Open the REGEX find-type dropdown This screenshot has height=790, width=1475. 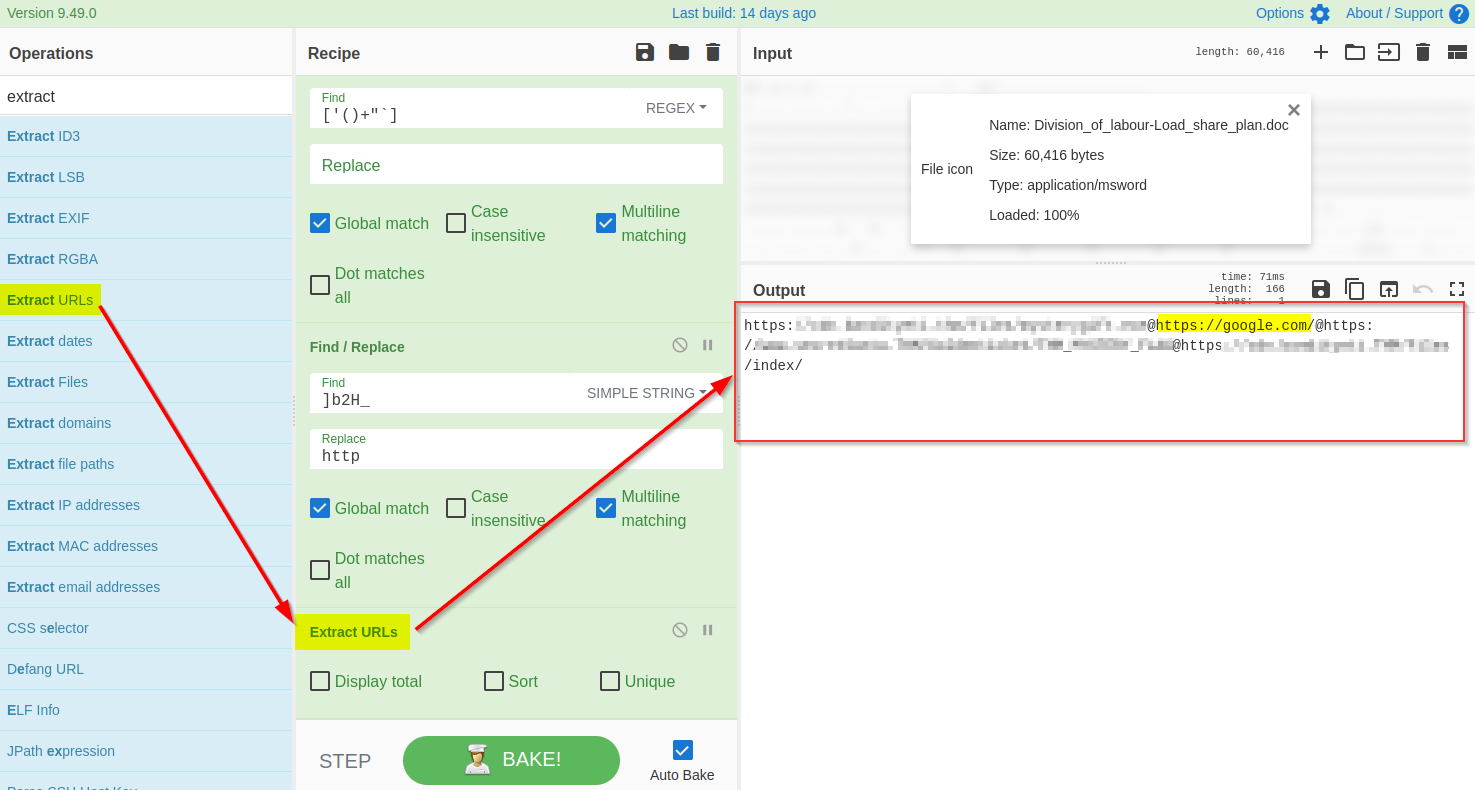click(x=676, y=108)
